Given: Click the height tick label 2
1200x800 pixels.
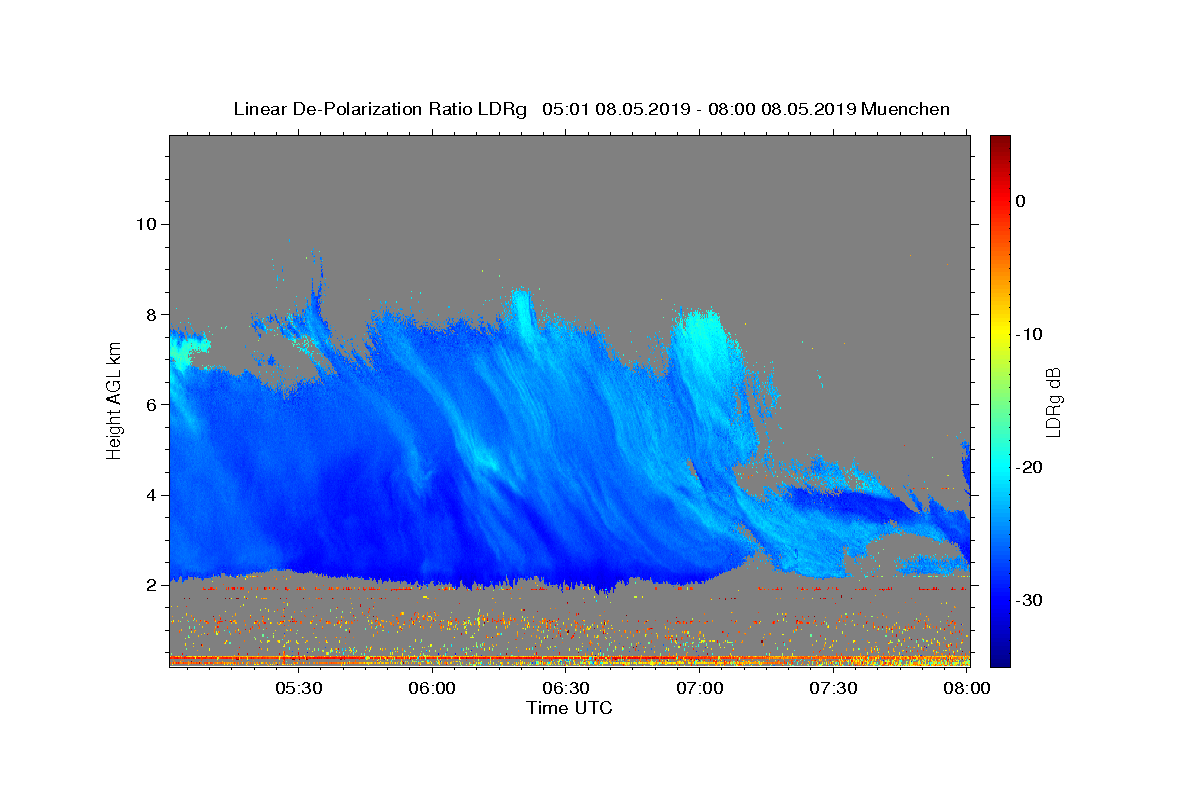Looking at the screenshot, I should 150,585.
